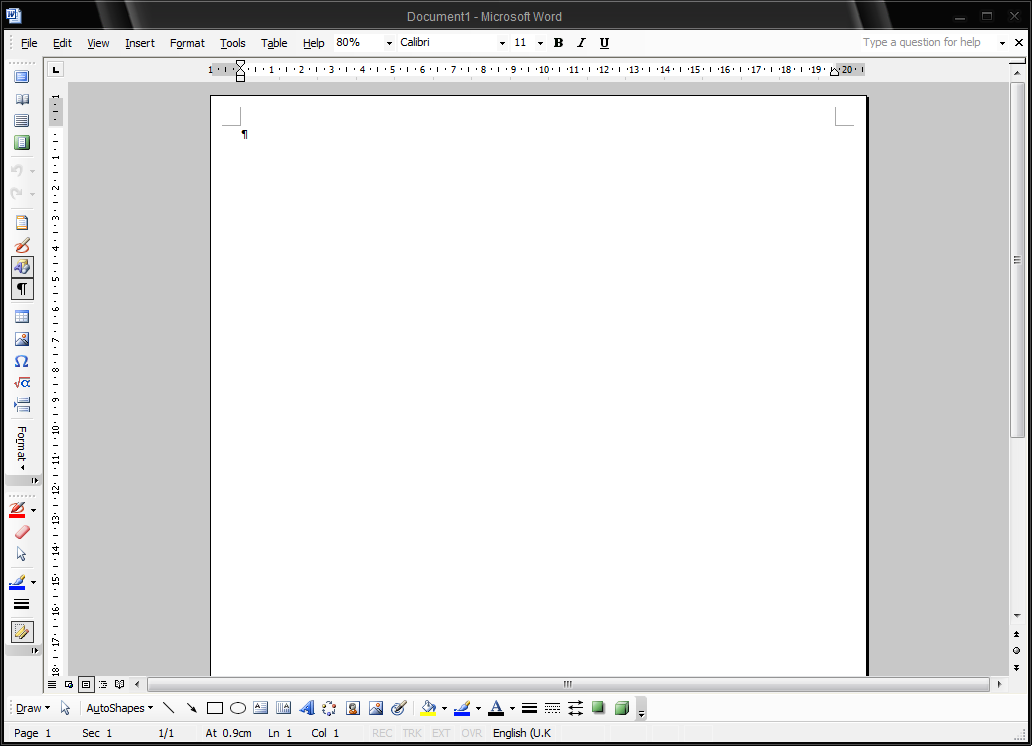Apply the yellow fill color bucket
Screen dimensions: 1032x746
(428, 708)
